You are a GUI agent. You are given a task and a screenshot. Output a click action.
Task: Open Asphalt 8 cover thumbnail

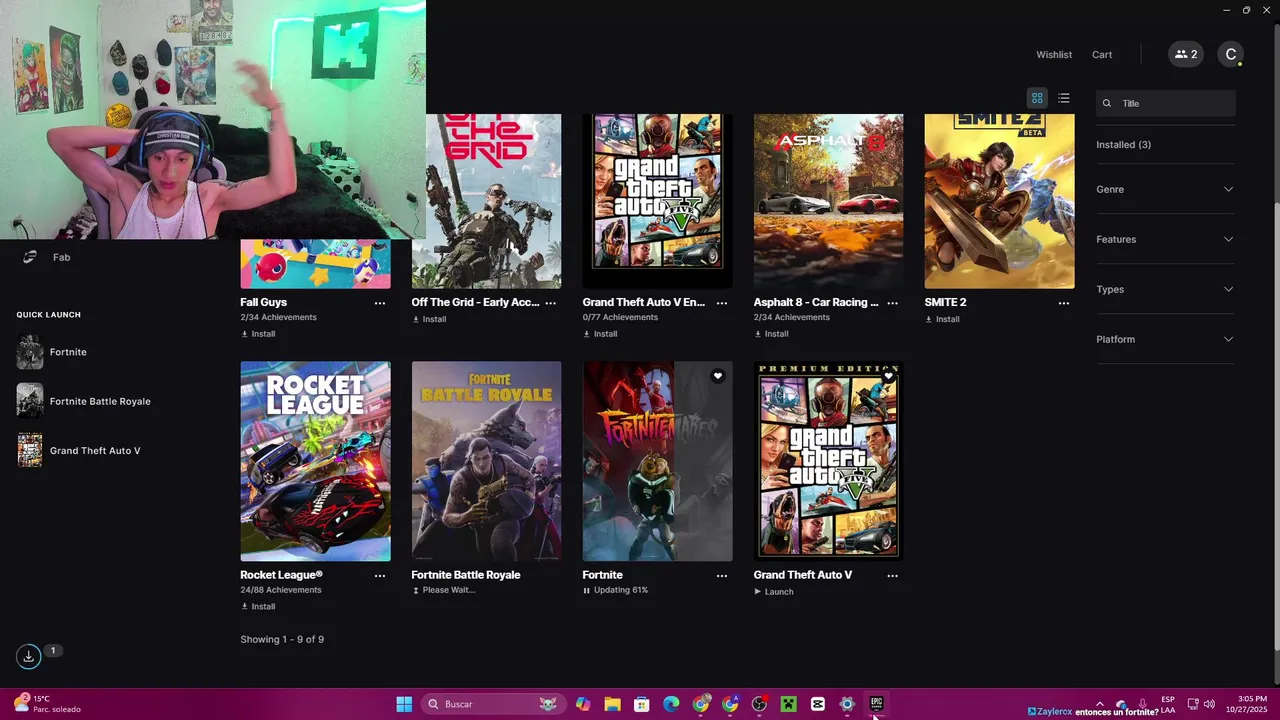(x=828, y=201)
